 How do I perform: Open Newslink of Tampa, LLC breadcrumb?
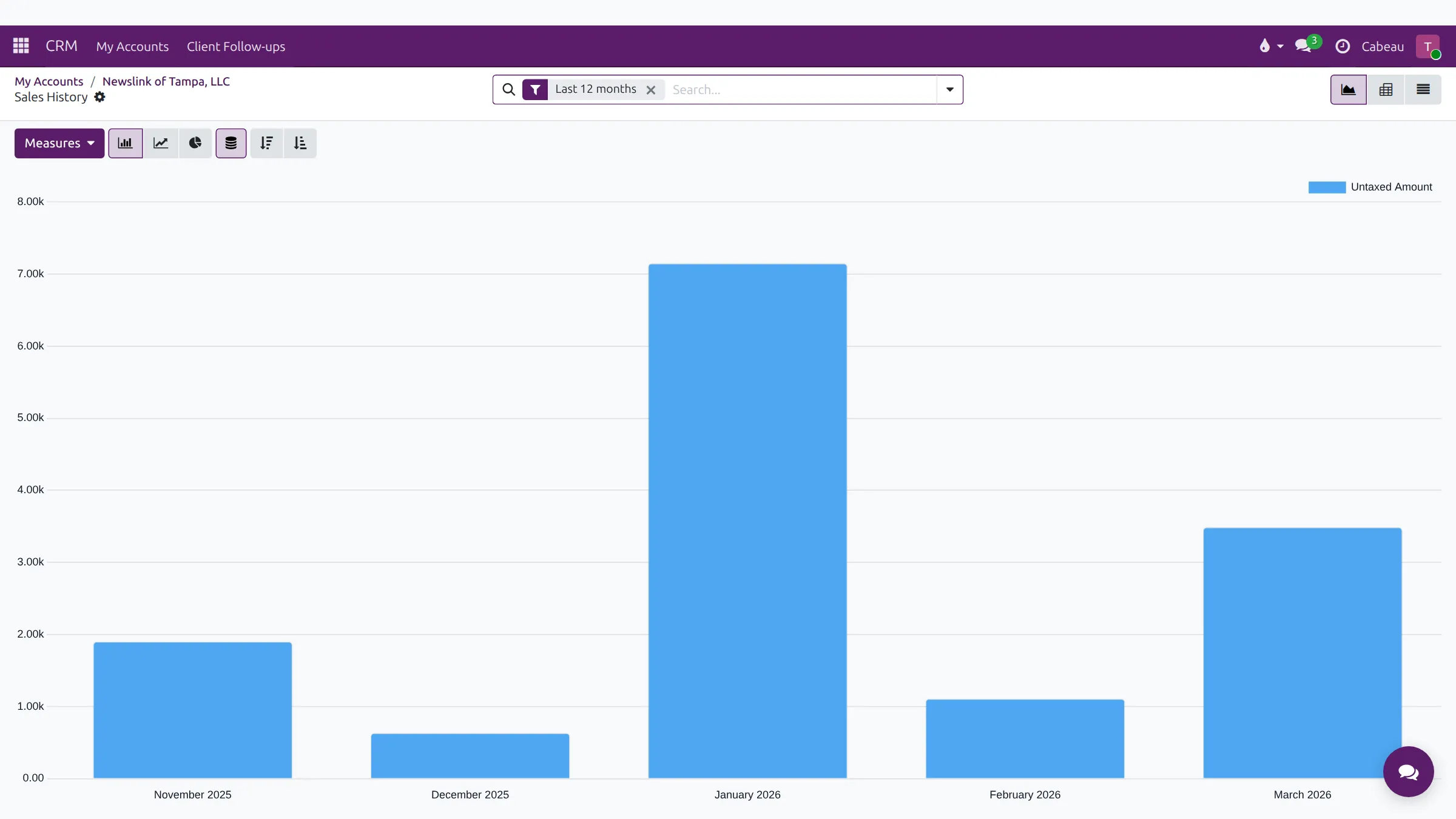[166, 81]
